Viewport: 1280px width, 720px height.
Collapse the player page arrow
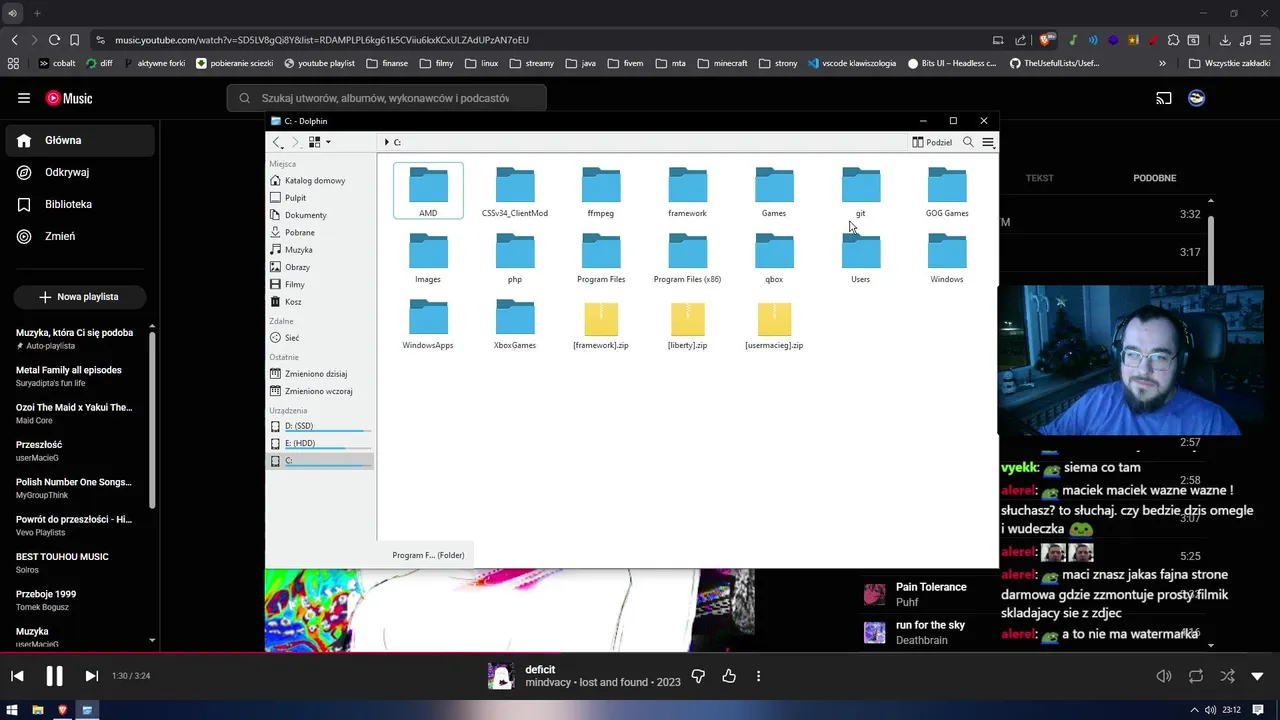1258,676
